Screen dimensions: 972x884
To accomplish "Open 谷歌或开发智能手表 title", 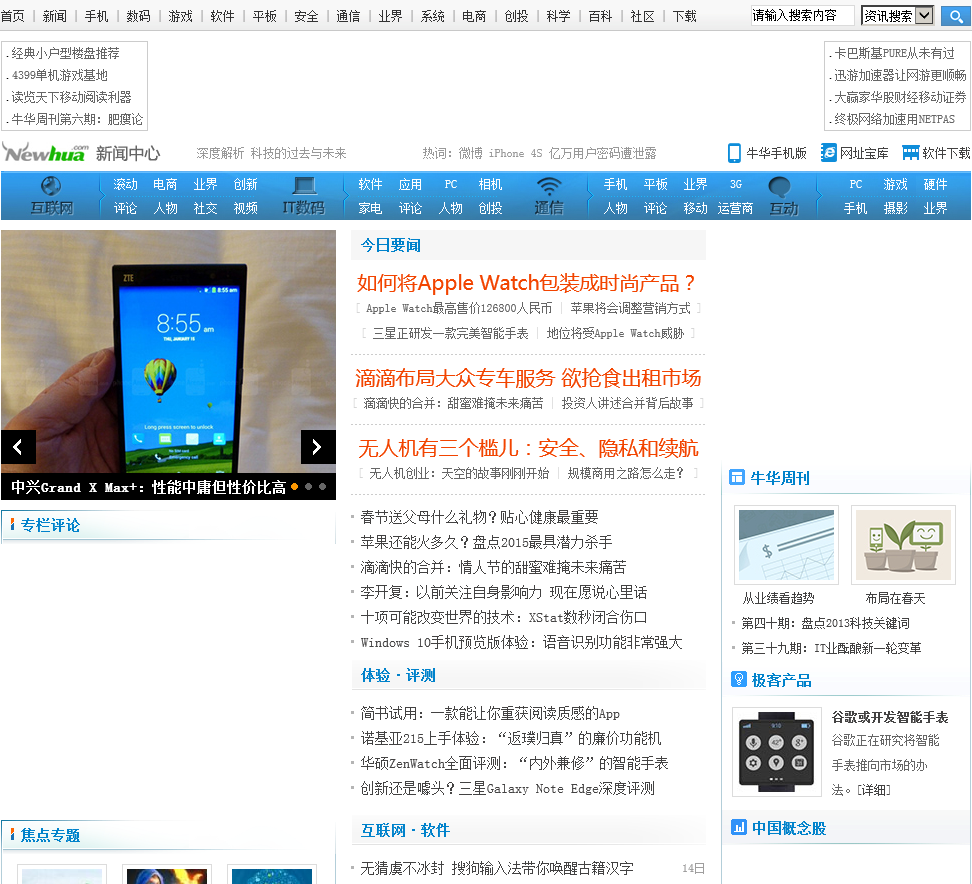I will pyautogui.click(x=890, y=717).
